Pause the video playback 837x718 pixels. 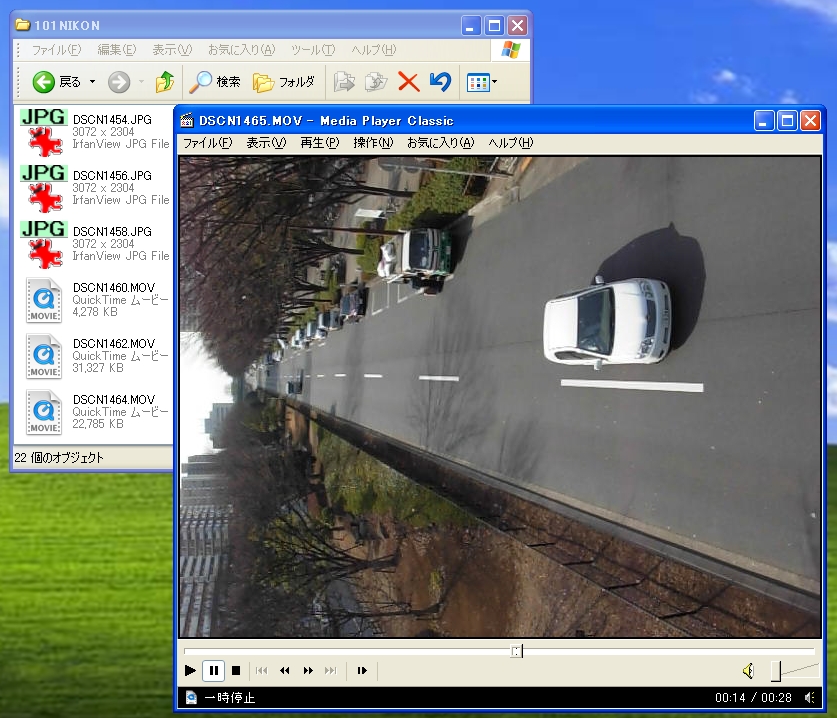point(214,670)
